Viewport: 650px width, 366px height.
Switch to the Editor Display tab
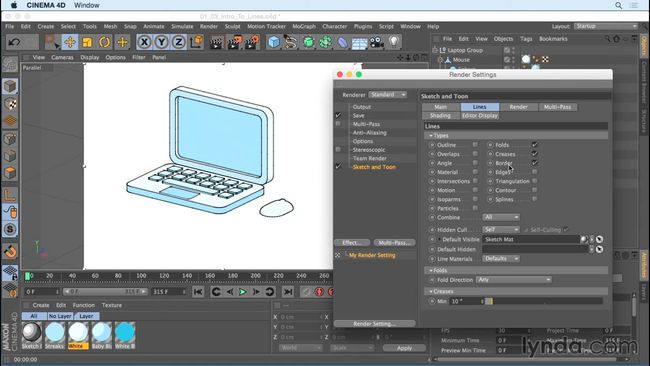tap(480, 116)
